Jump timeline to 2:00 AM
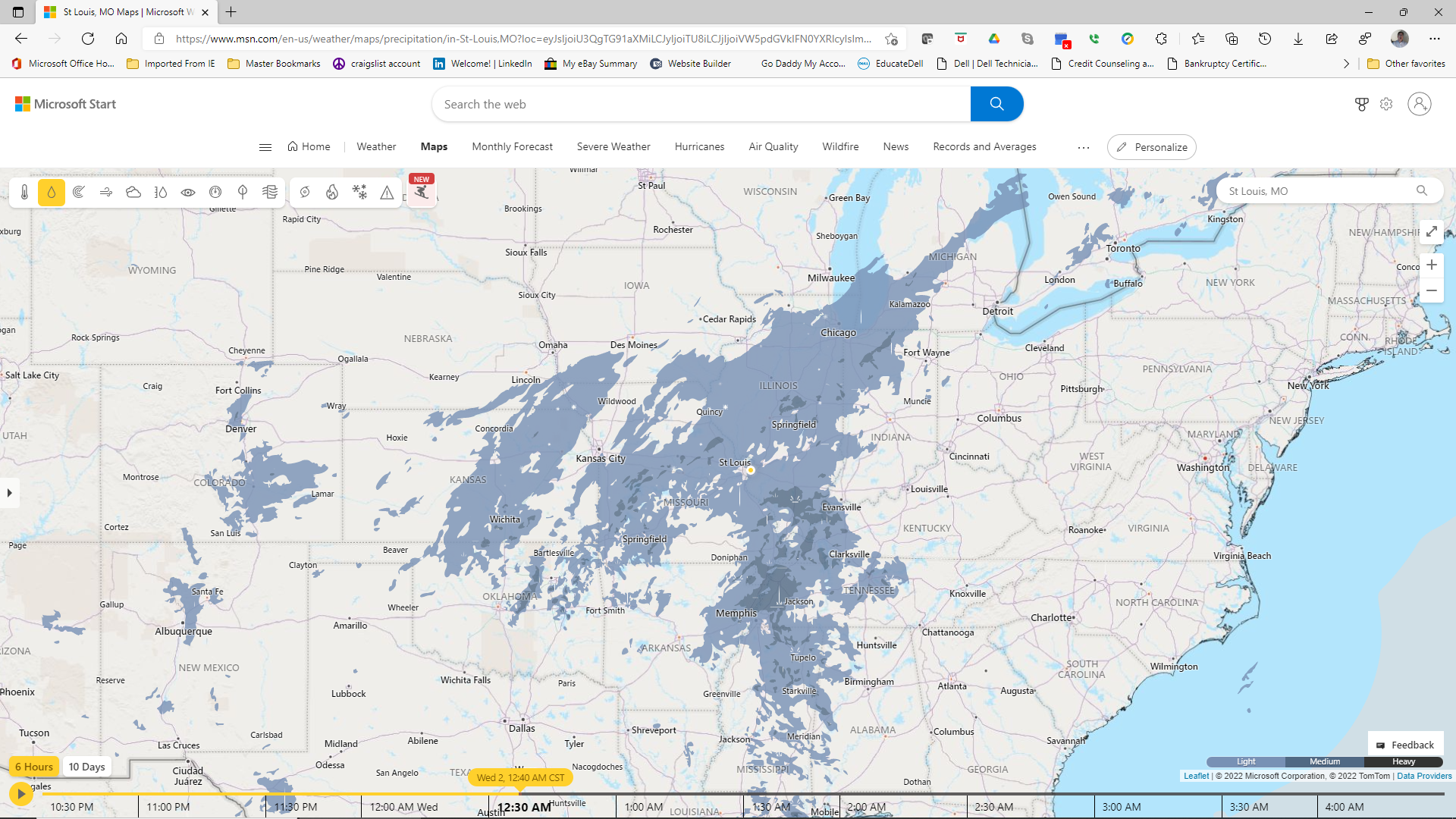This screenshot has width=1456, height=819. (866, 807)
